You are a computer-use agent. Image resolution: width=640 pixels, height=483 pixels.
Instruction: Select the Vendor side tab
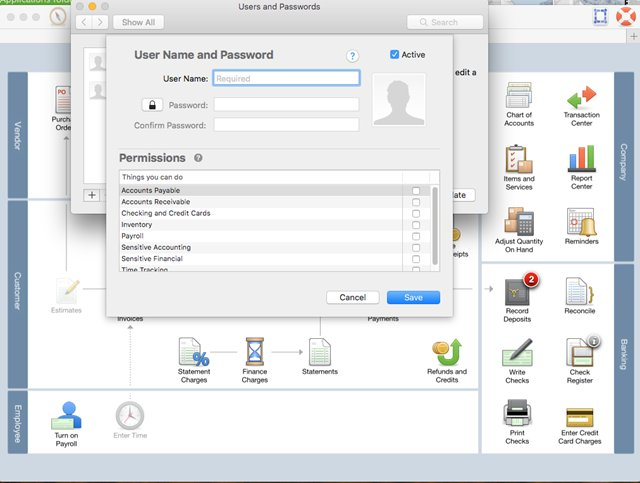(x=18, y=135)
